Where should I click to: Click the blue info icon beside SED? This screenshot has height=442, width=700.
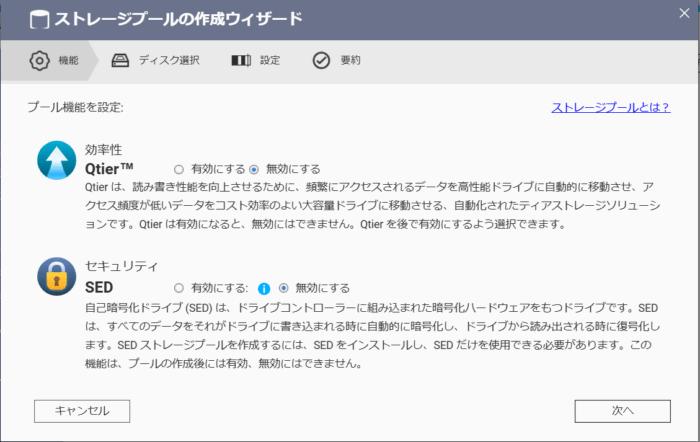pos(265,287)
